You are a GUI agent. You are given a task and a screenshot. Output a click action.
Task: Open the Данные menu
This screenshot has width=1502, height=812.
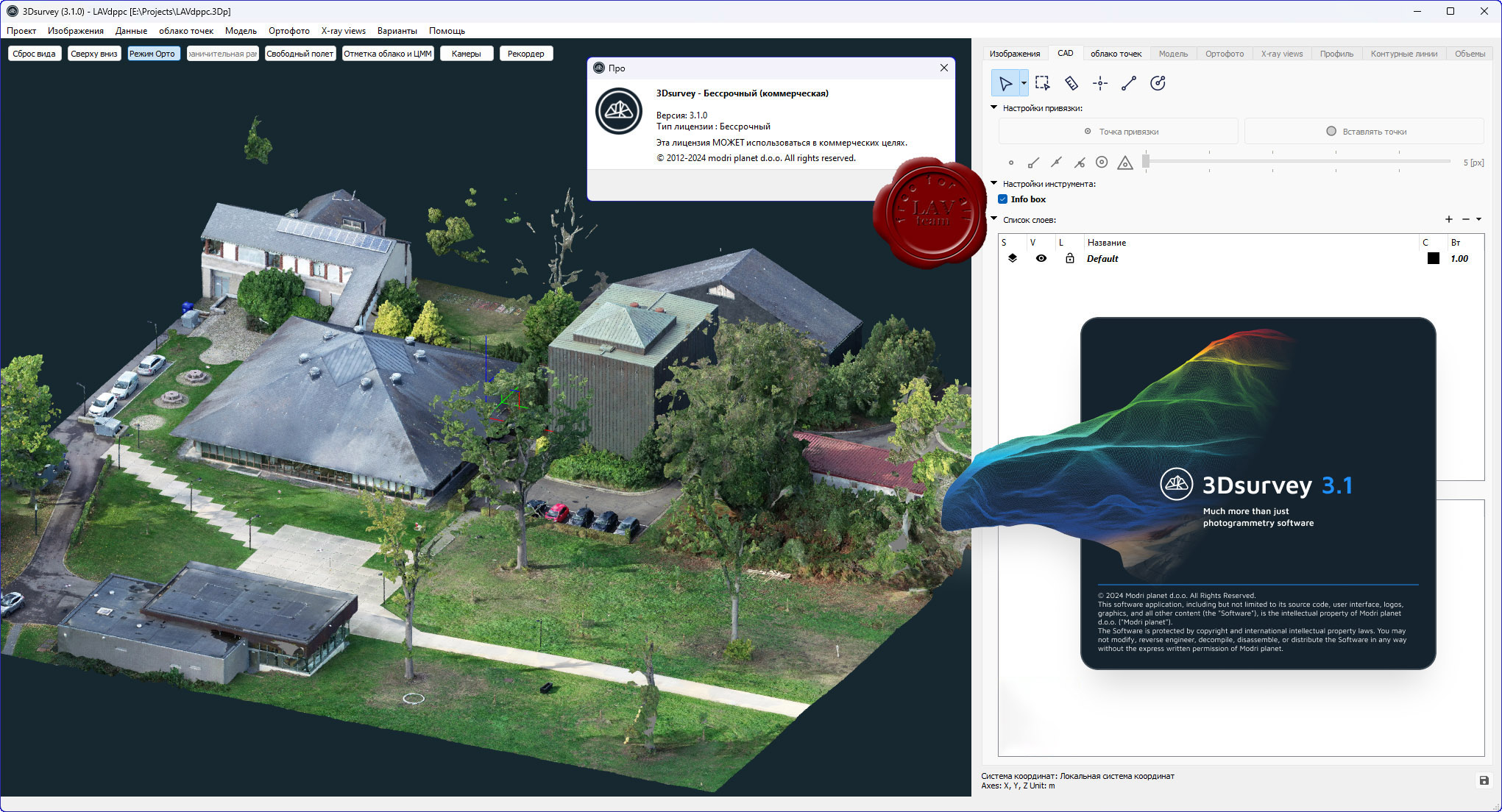point(131,31)
